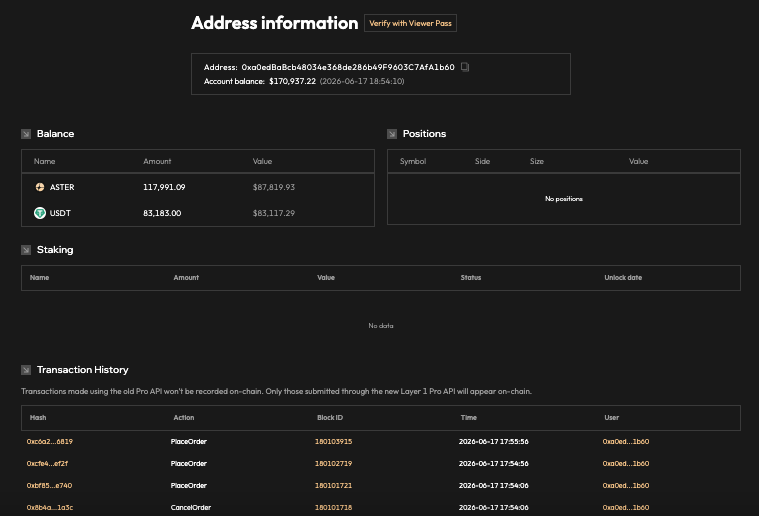Click the Positions Symbol column header
This screenshot has width=759, height=516.
(x=413, y=161)
